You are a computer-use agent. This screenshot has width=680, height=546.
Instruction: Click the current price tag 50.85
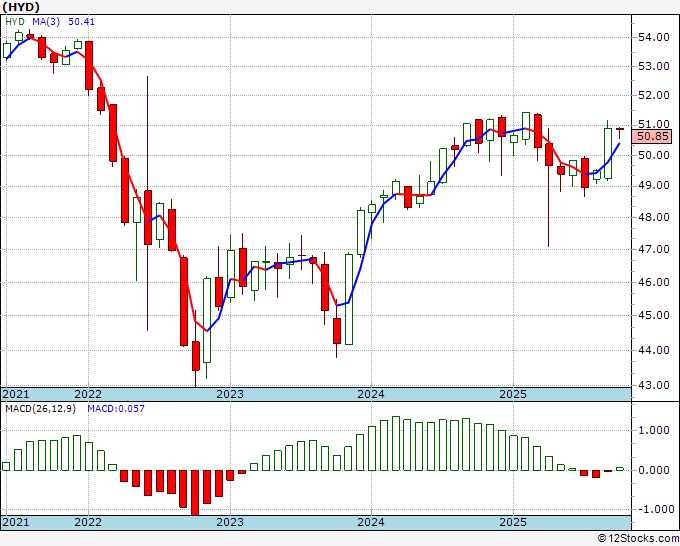tap(653, 136)
